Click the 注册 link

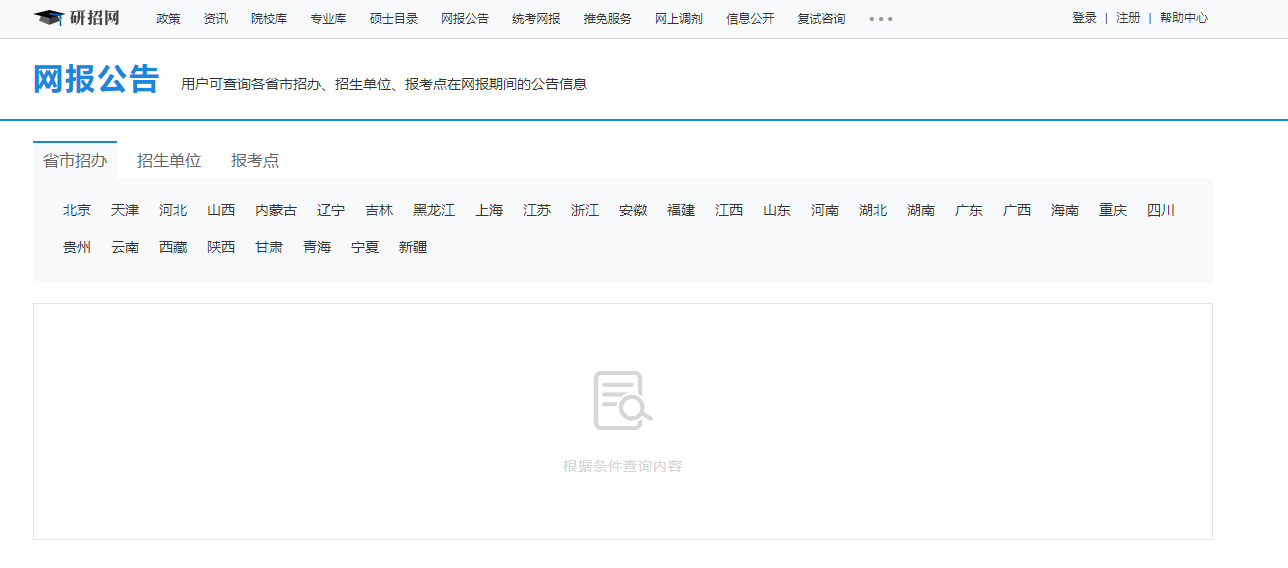pos(1128,18)
